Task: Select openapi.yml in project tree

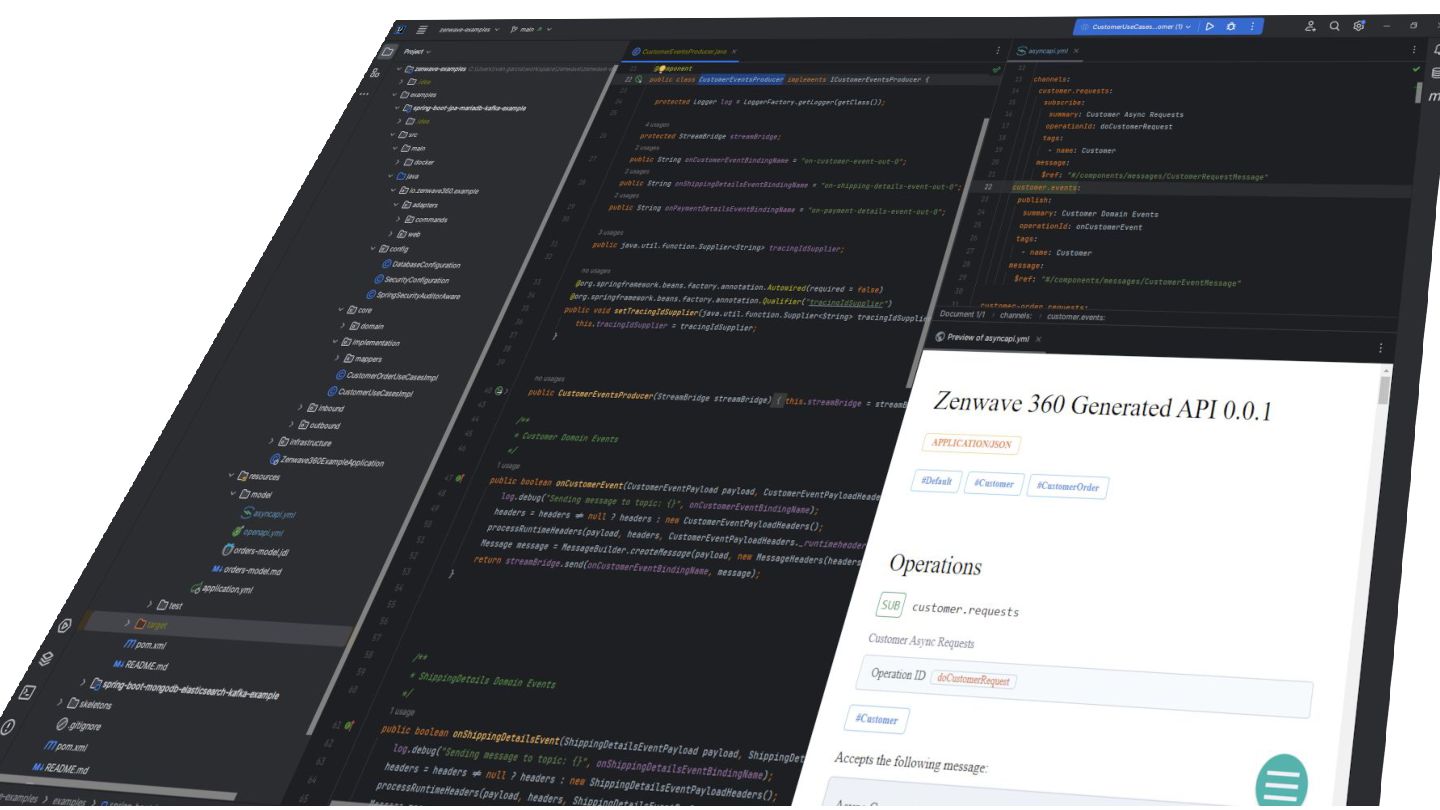Action: click(257, 531)
